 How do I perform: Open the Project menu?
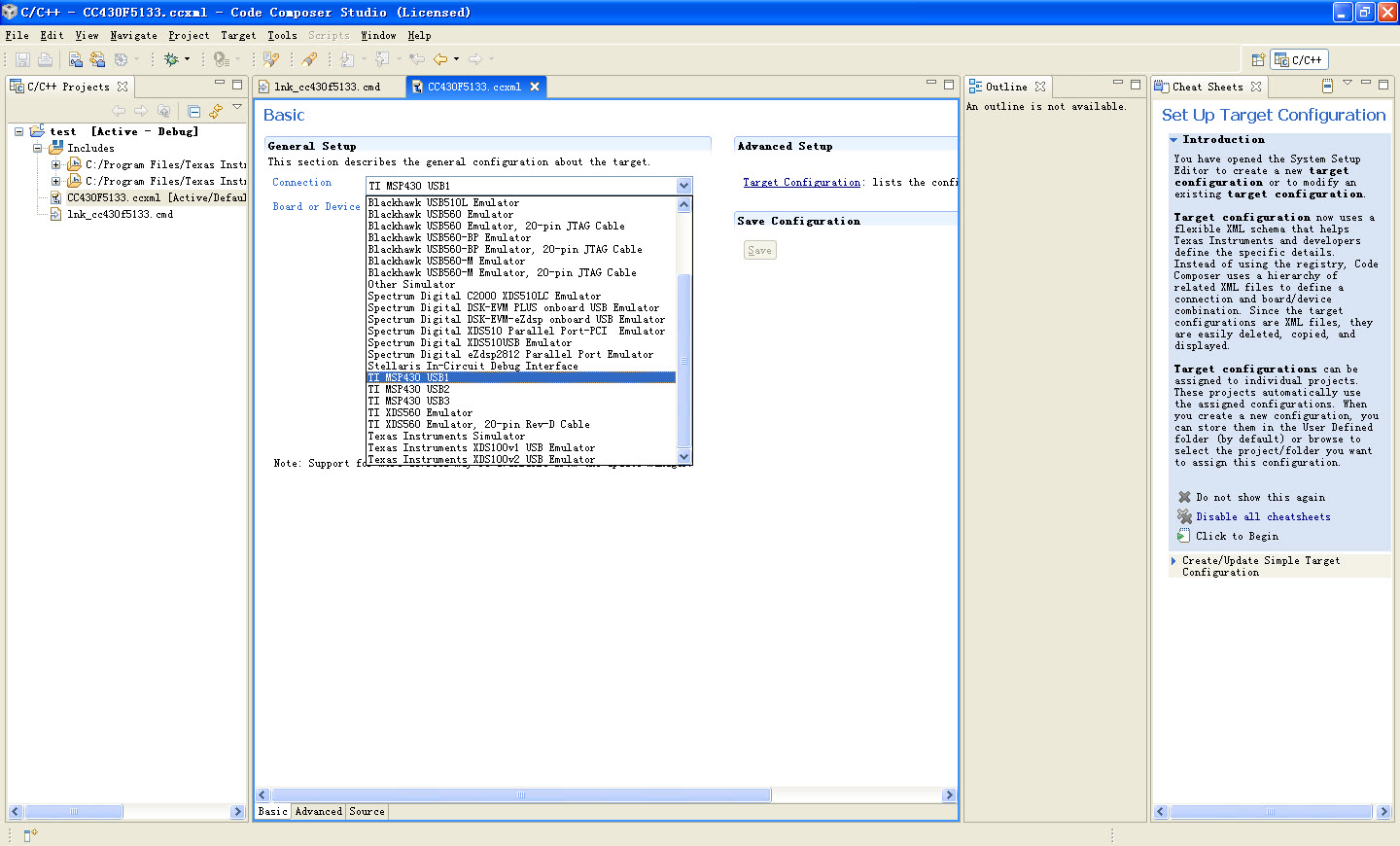click(189, 35)
